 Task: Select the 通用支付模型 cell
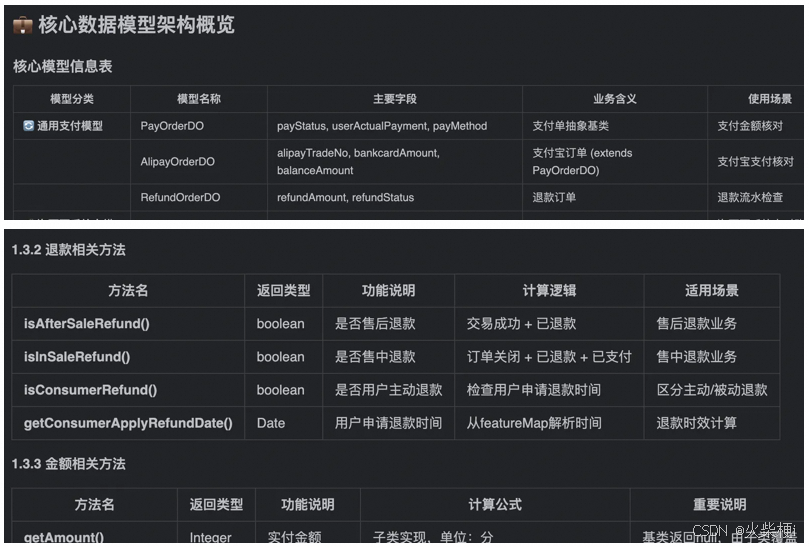(70, 125)
